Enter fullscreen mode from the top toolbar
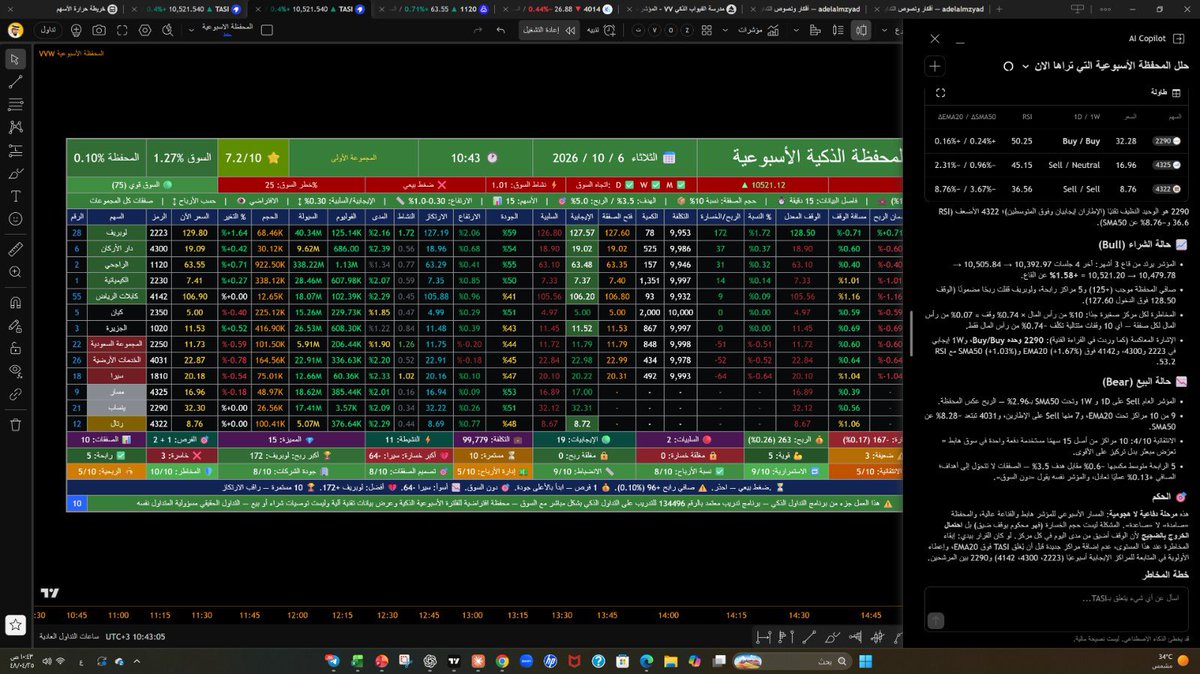Image resolution: width=1200 pixels, height=674 pixels. [122, 30]
